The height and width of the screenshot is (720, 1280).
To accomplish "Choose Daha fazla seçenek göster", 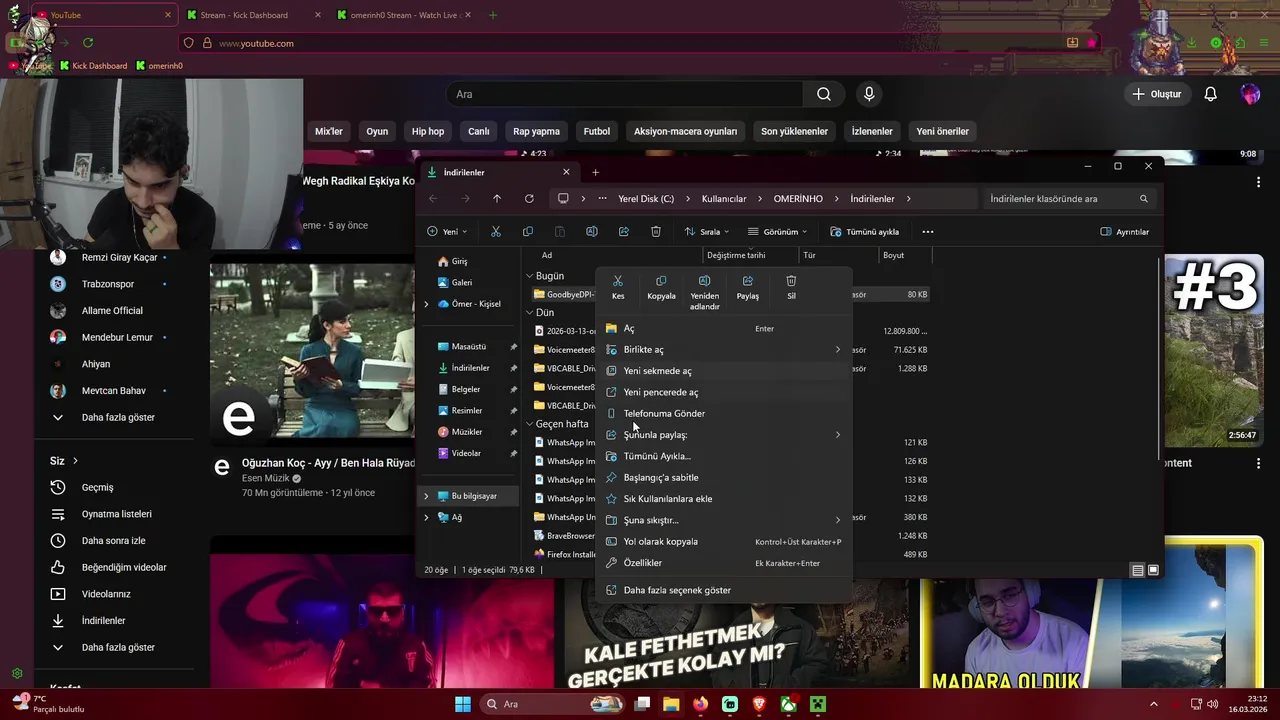I will (x=726, y=590).
